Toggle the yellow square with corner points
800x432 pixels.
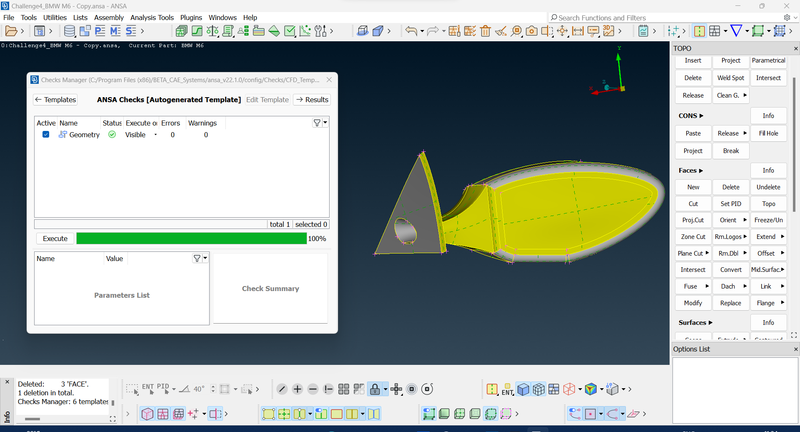[268, 414]
